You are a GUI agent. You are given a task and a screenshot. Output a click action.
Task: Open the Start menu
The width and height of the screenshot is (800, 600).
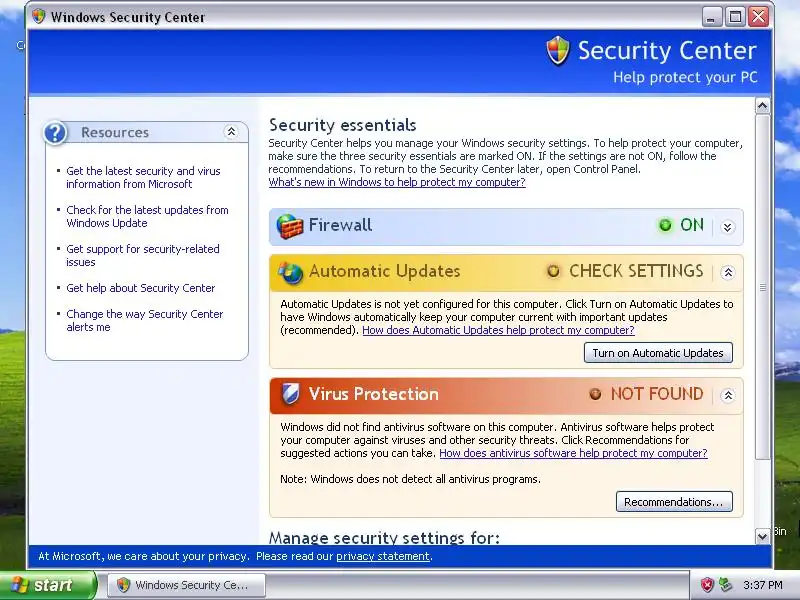point(48,585)
